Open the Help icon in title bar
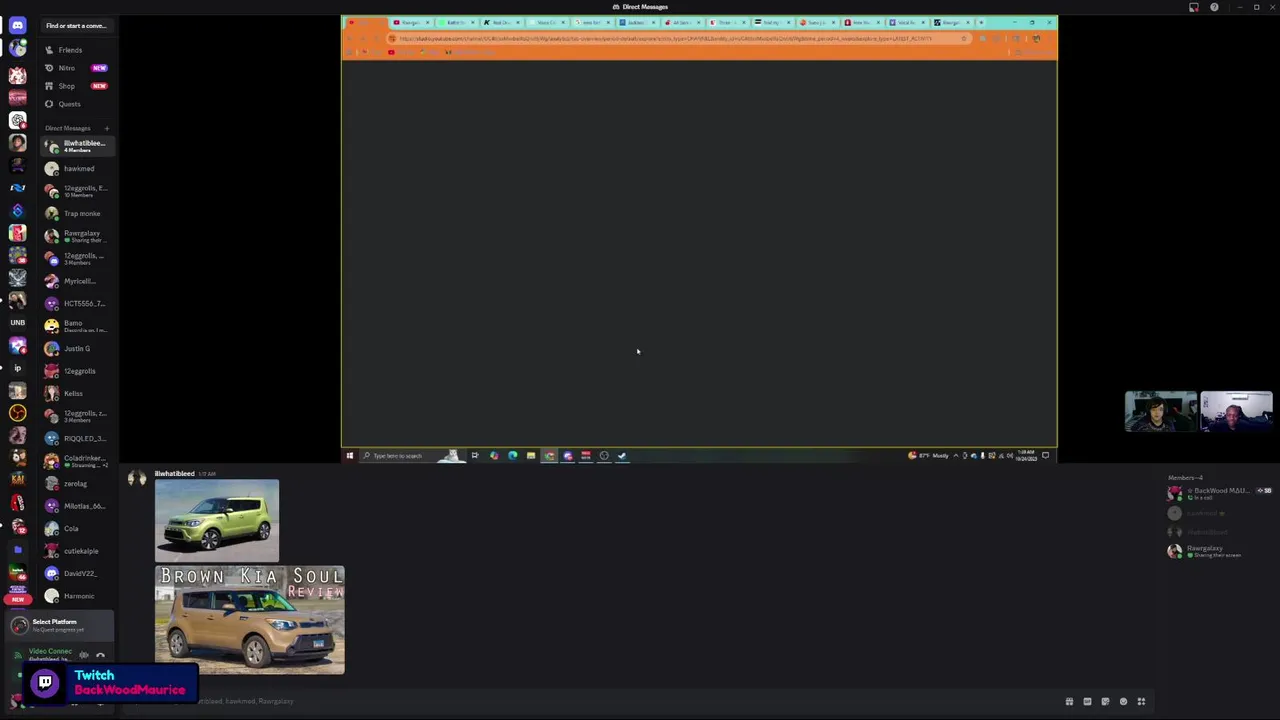This screenshot has height=720, width=1280. point(1214,7)
